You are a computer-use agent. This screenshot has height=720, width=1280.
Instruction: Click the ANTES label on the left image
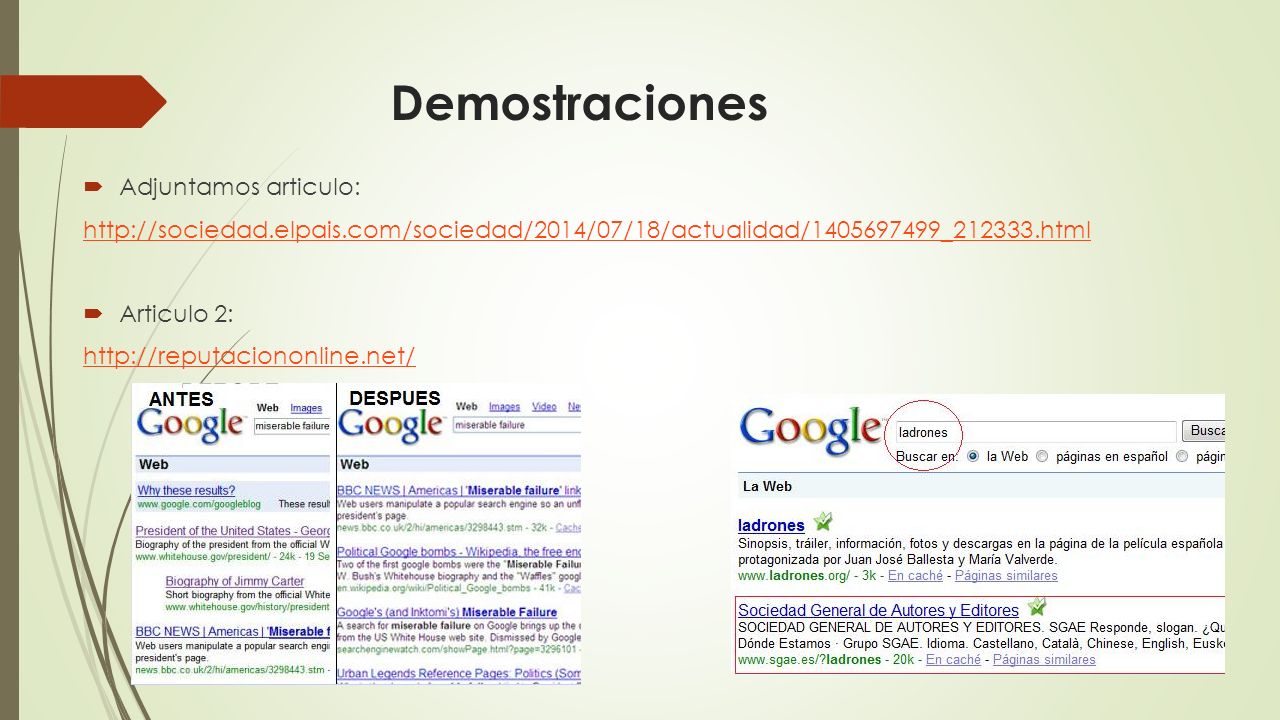(181, 399)
